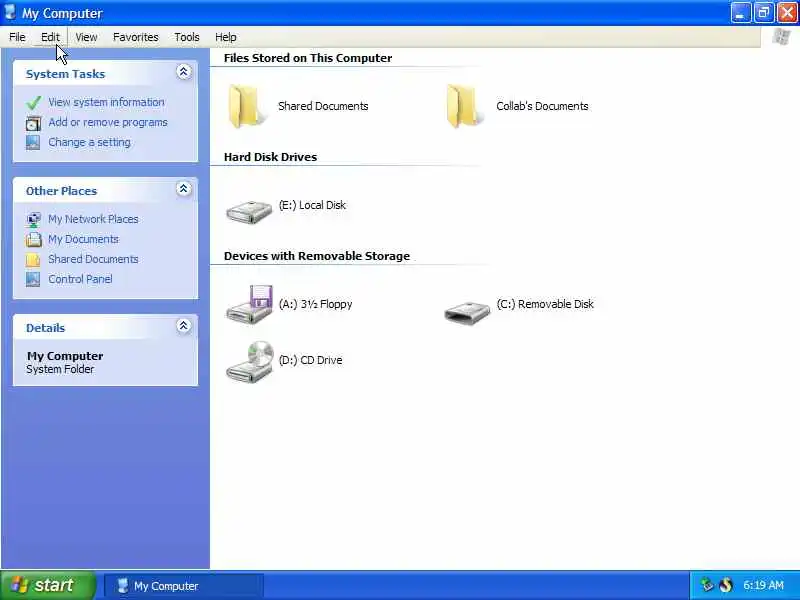This screenshot has height=600, width=800.
Task: Open the Shared Documents folder icon
Action: tap(247, 106)
